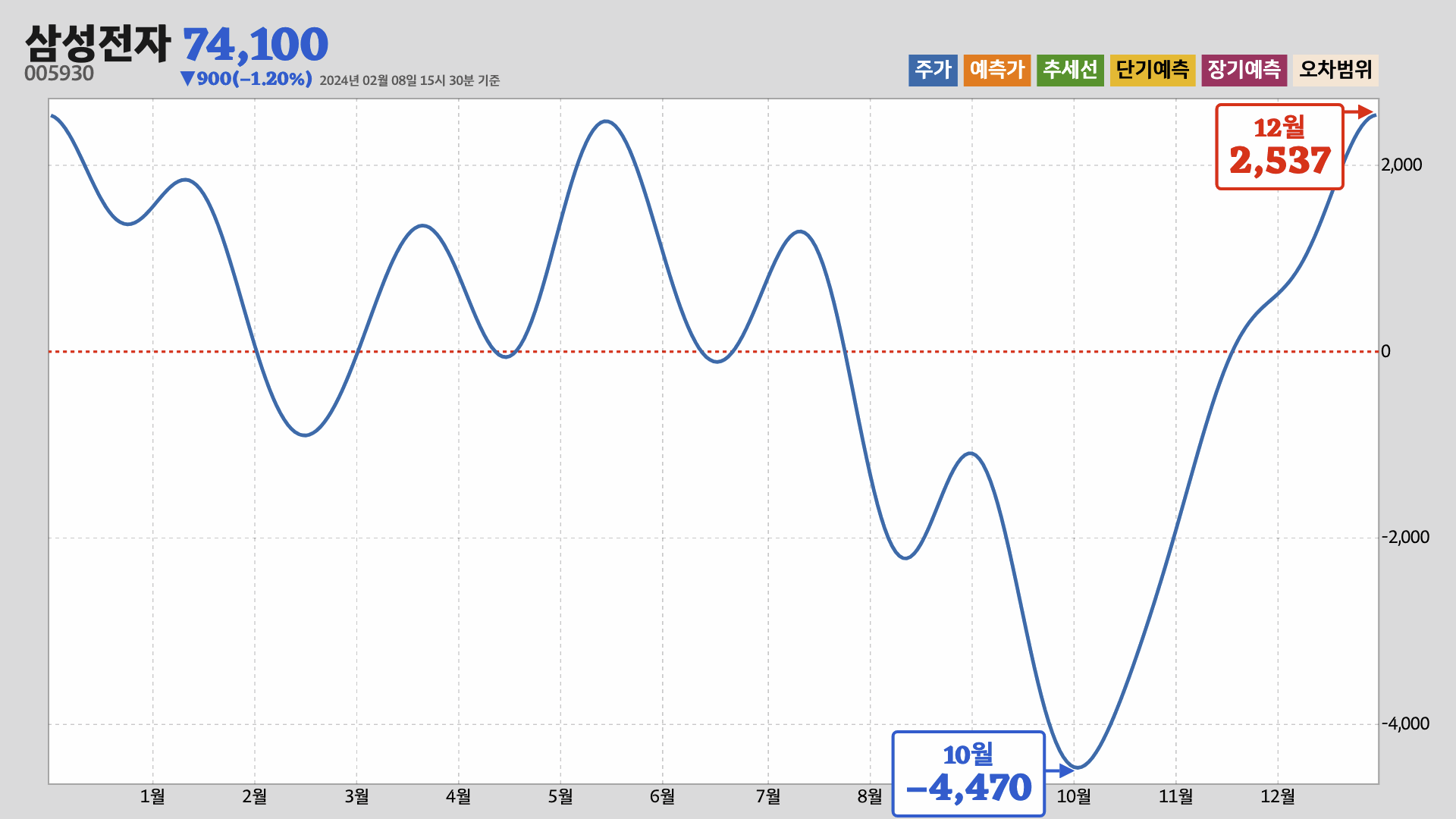The width and height of the screenshot is (1456, 819).
Task: Toggle the 추세선 legend series
Action: [x=1070, y=71]
